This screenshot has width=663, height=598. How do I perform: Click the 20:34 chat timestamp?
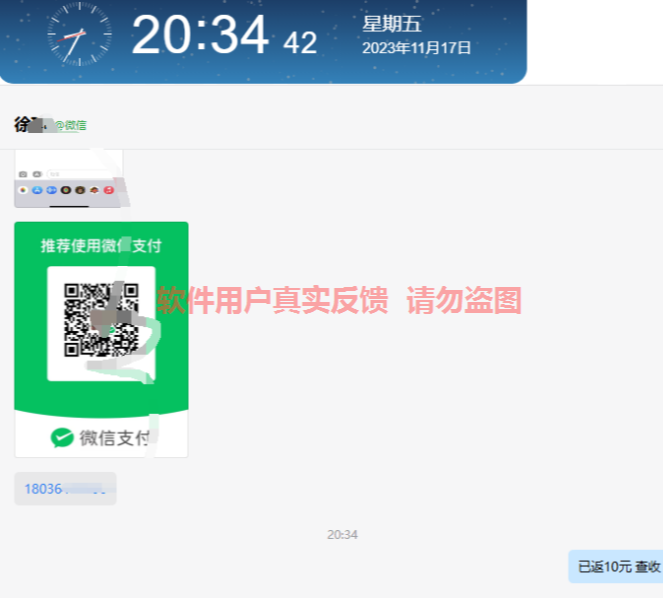(x=342, y=535)
